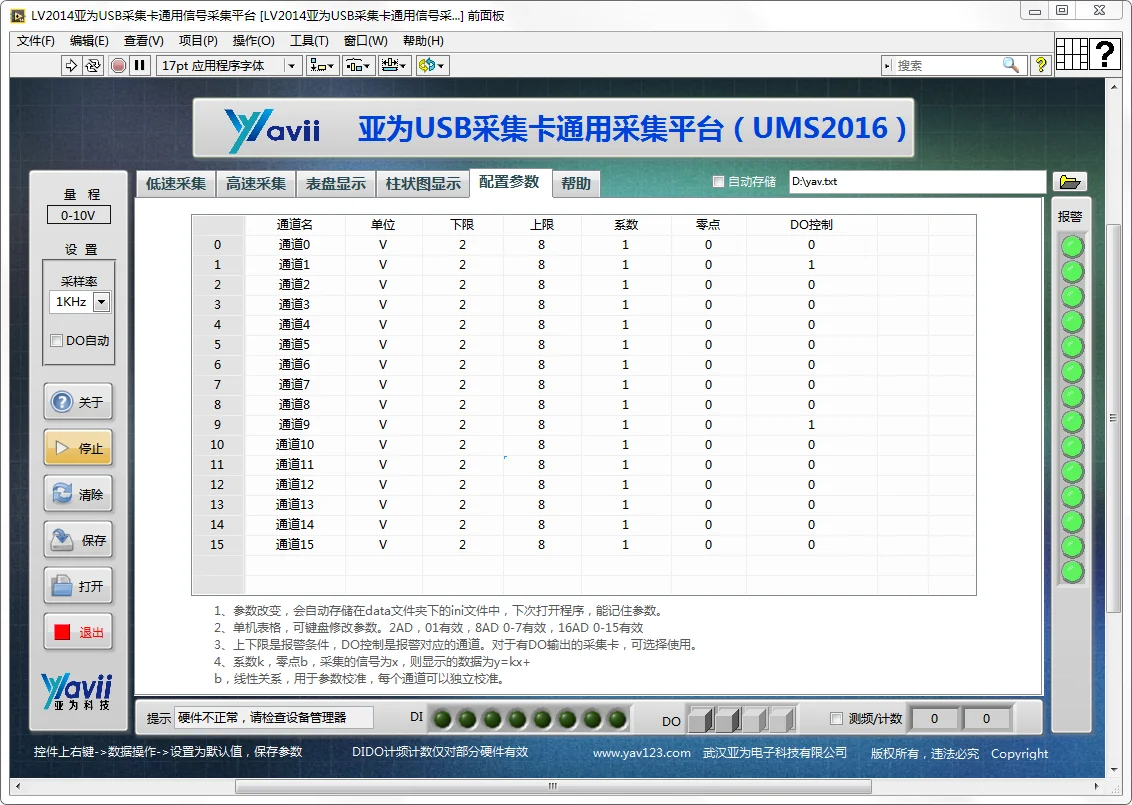Click the last DI indicator LED

click(x=617, y=719)
